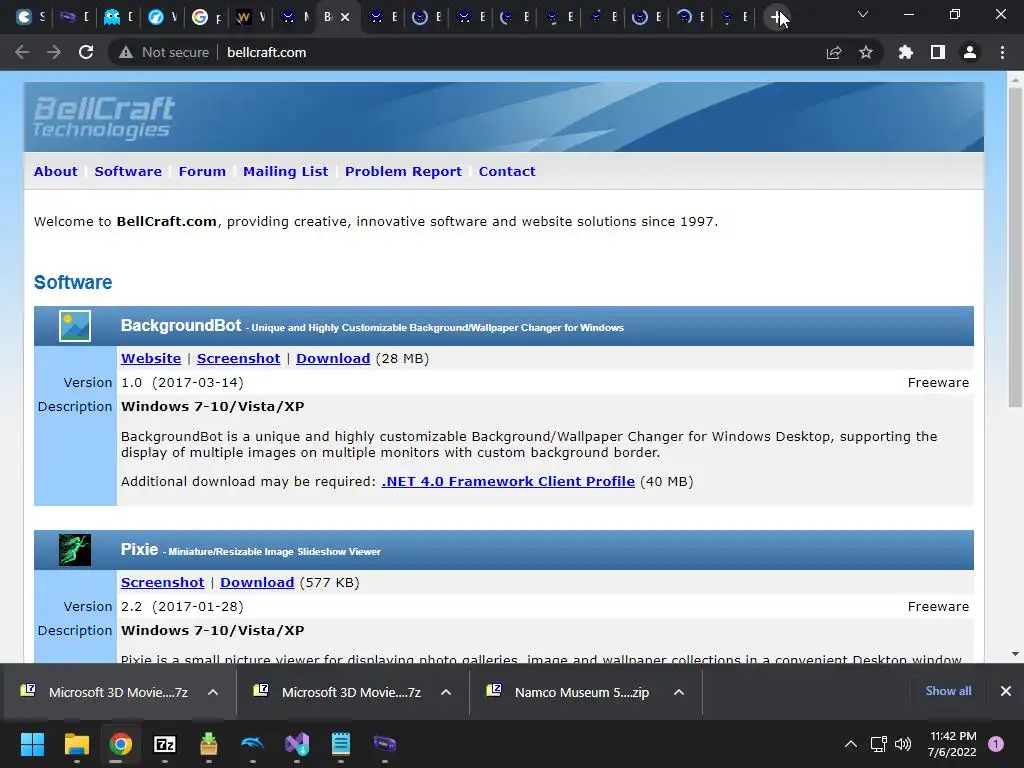Click the scrollbar down arrow
Screen dimensions: 1024x768
(x=1015, y=654)
